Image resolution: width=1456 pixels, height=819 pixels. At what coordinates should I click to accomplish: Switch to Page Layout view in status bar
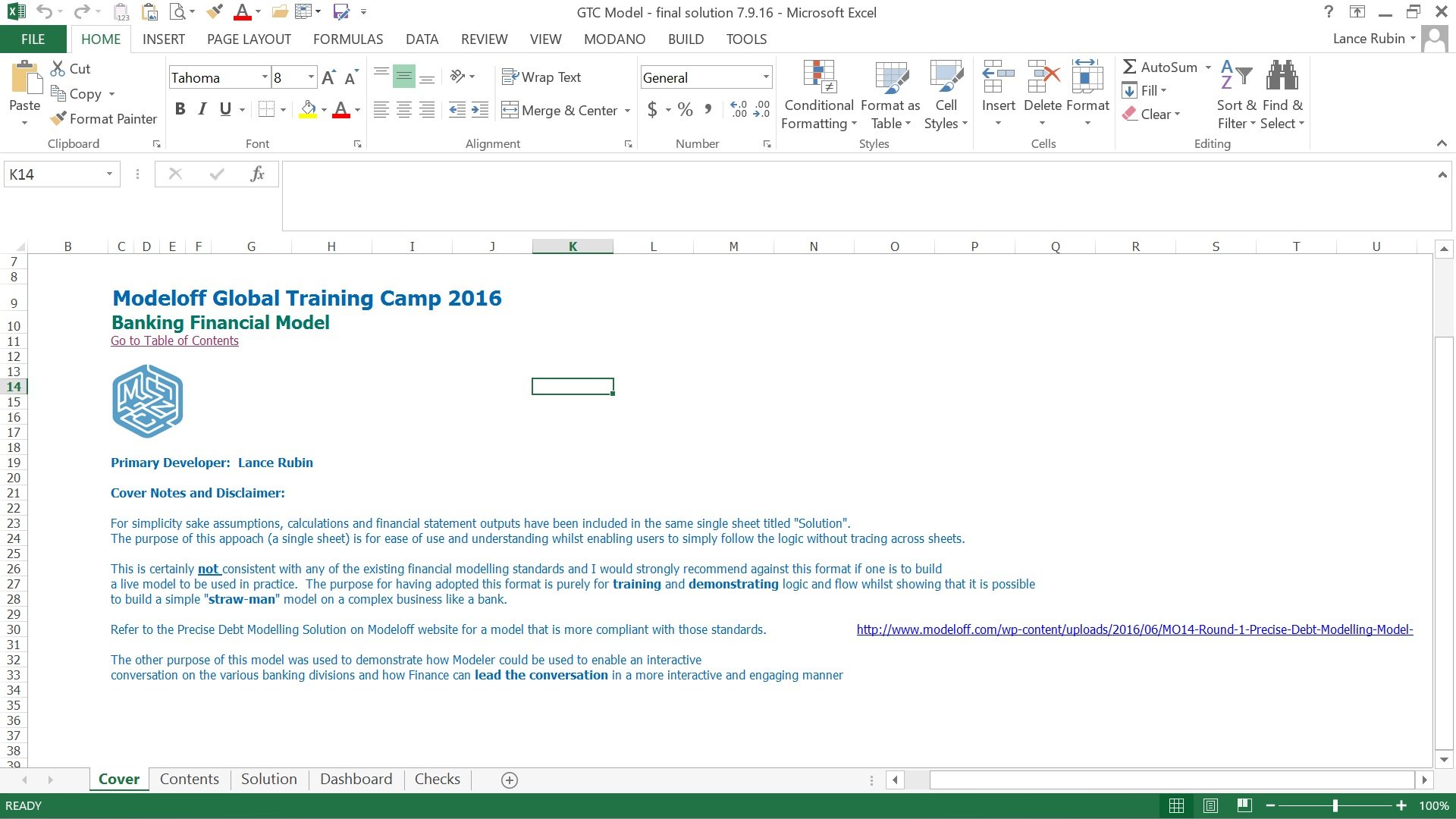click(1210, 805)
